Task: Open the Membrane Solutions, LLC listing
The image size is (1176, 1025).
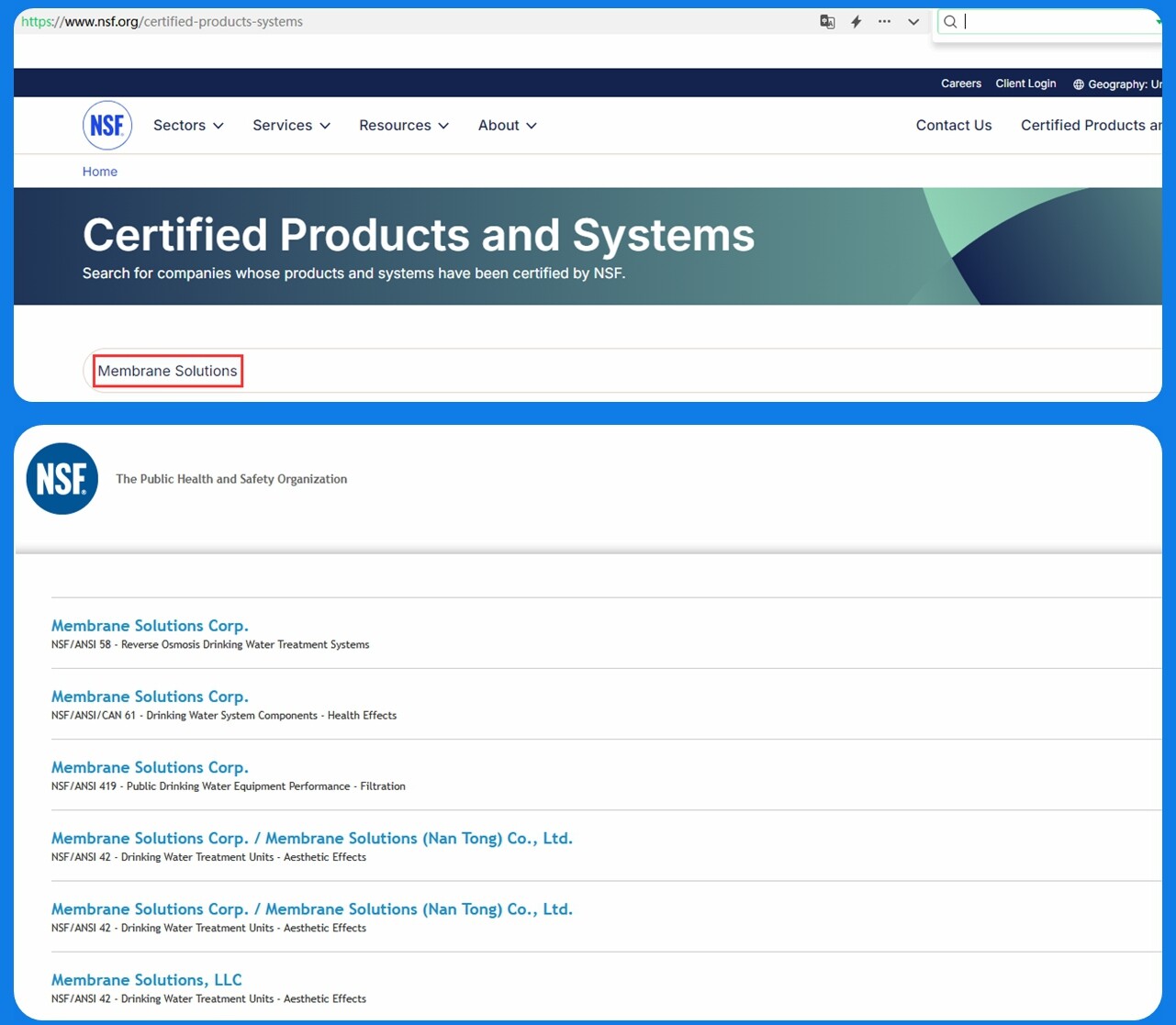Action: tap(147, 980)
